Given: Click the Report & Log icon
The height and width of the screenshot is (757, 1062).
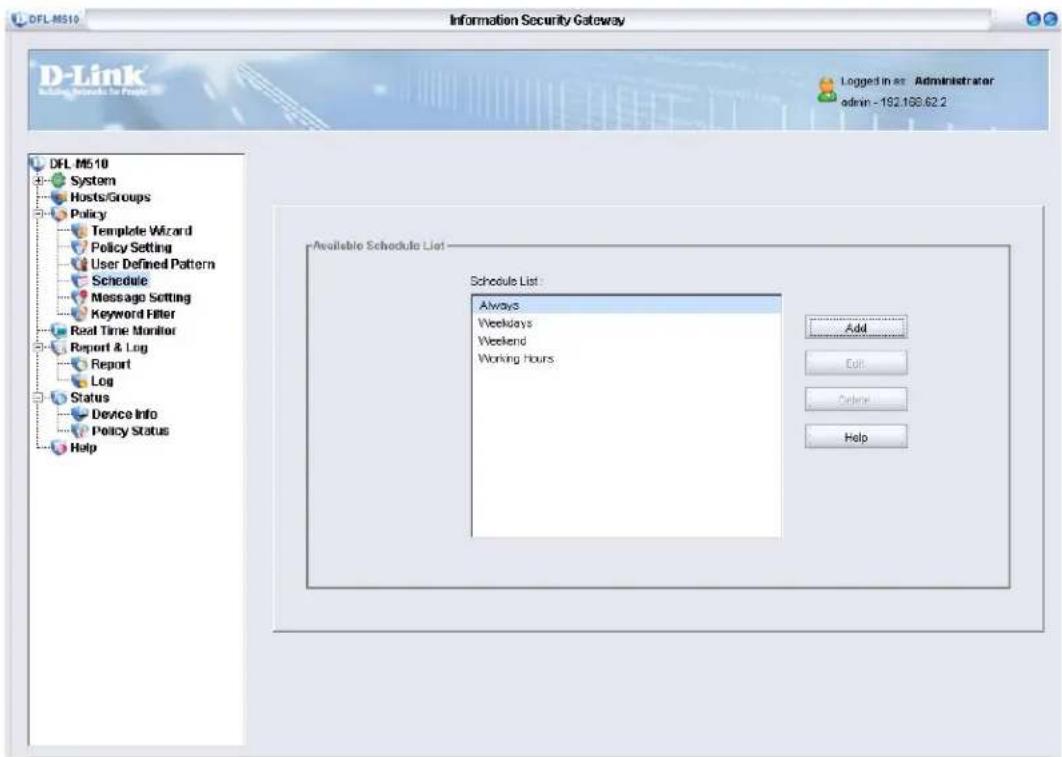Looking at the screenshot, I should (59, 347).
